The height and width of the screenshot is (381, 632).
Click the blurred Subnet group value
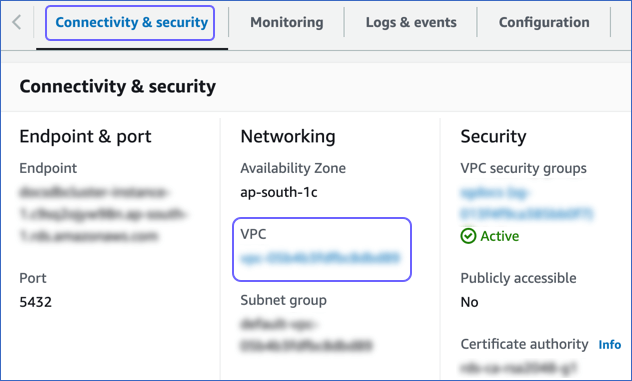306,335
